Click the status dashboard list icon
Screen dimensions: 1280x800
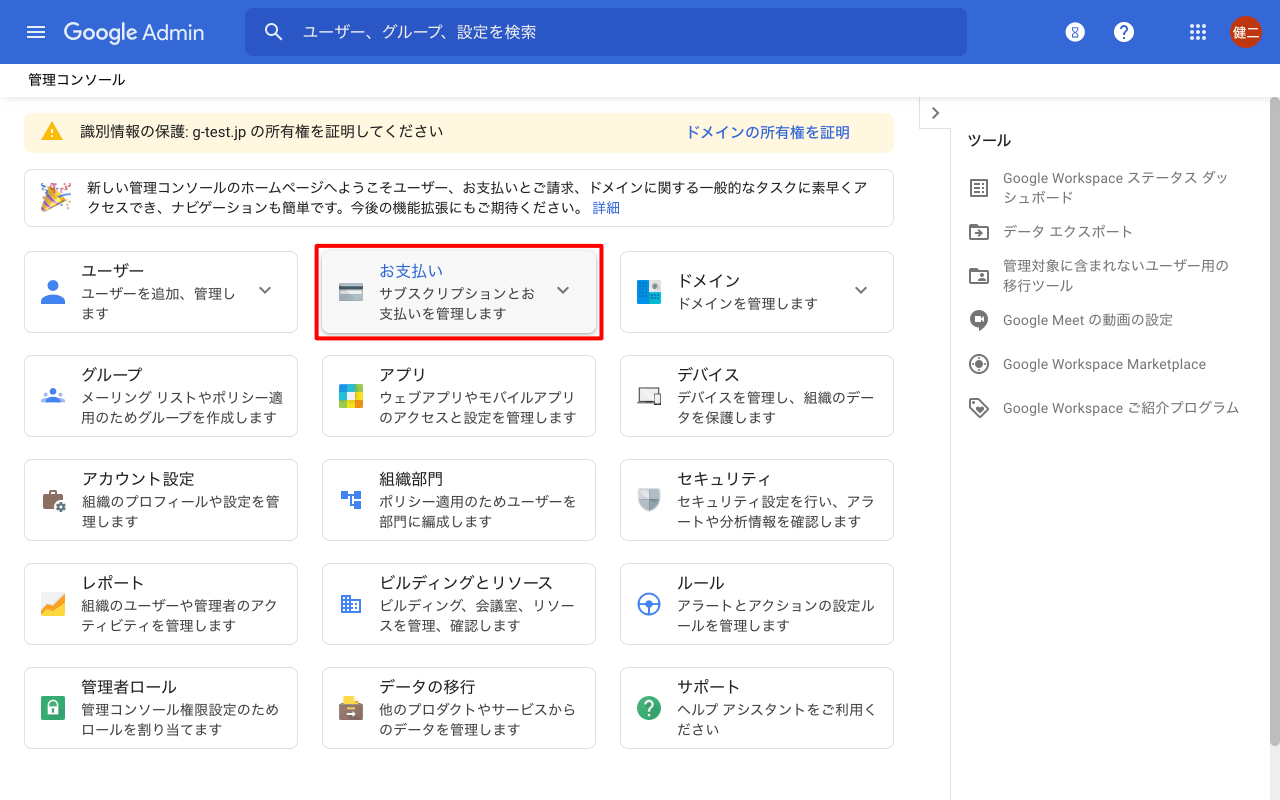[x=979, y=188]
